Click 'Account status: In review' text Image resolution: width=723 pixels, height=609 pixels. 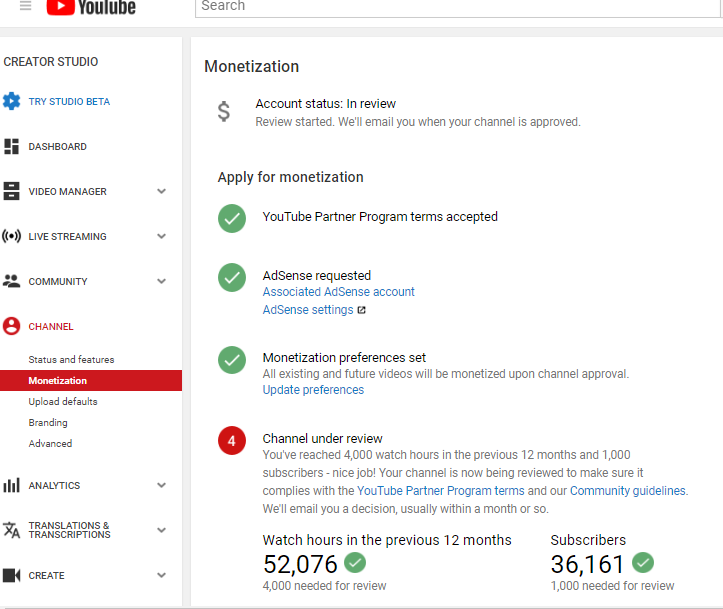pos(326,104)
